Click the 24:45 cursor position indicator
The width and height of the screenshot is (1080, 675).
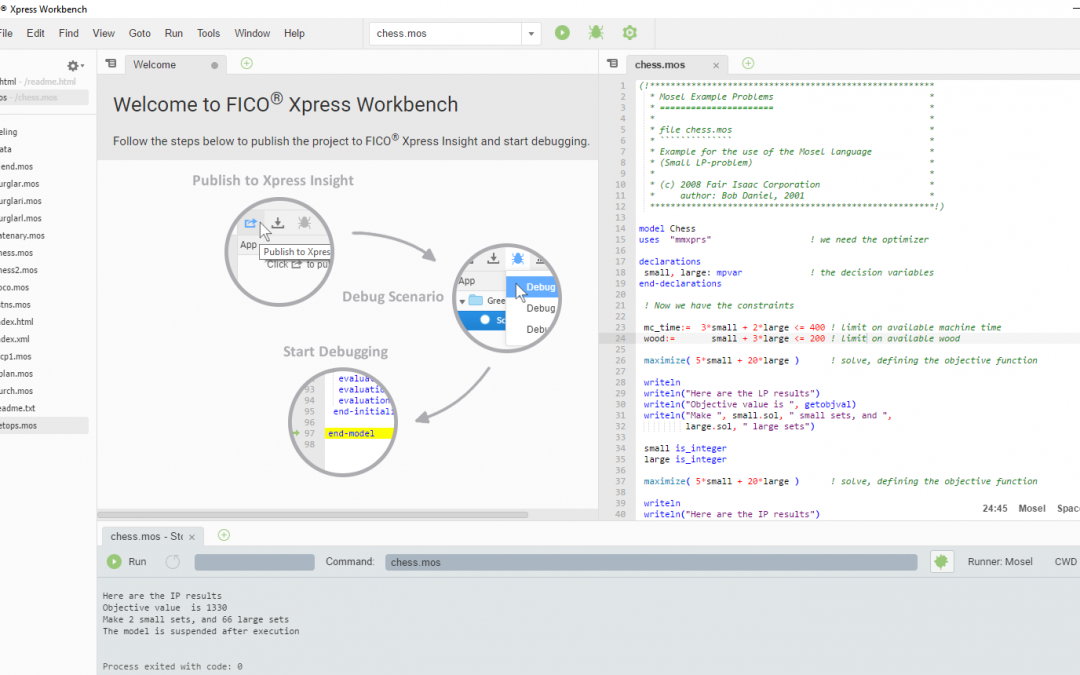point(995,508)
